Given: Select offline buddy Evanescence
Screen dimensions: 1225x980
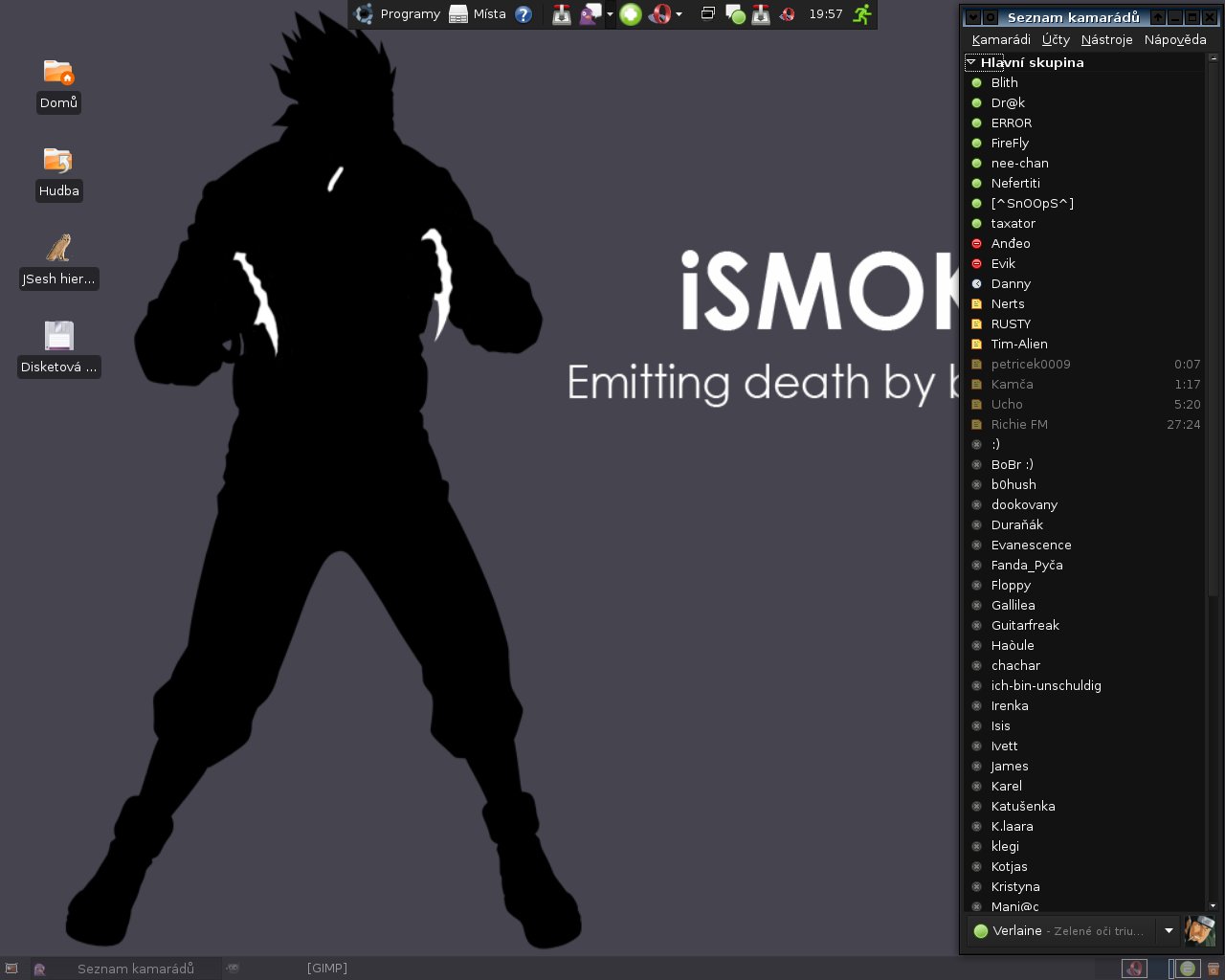Looking at the screenshot, I should (1085, 545).
